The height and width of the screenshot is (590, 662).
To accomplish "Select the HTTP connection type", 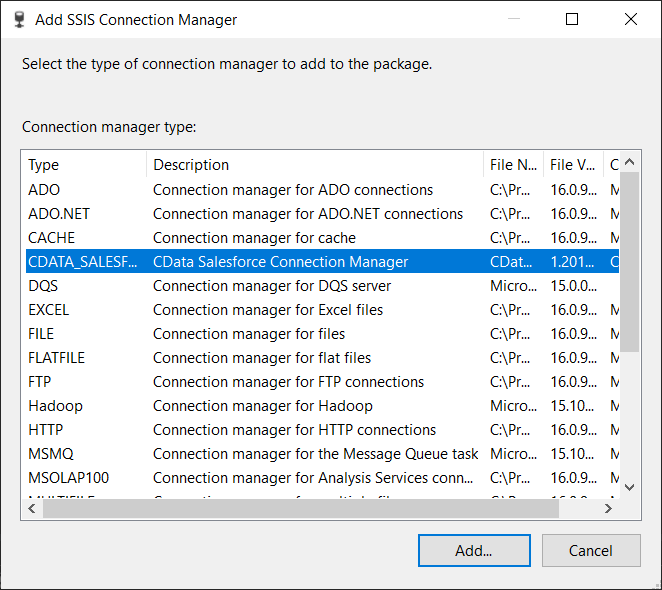I will click(46, 430).
